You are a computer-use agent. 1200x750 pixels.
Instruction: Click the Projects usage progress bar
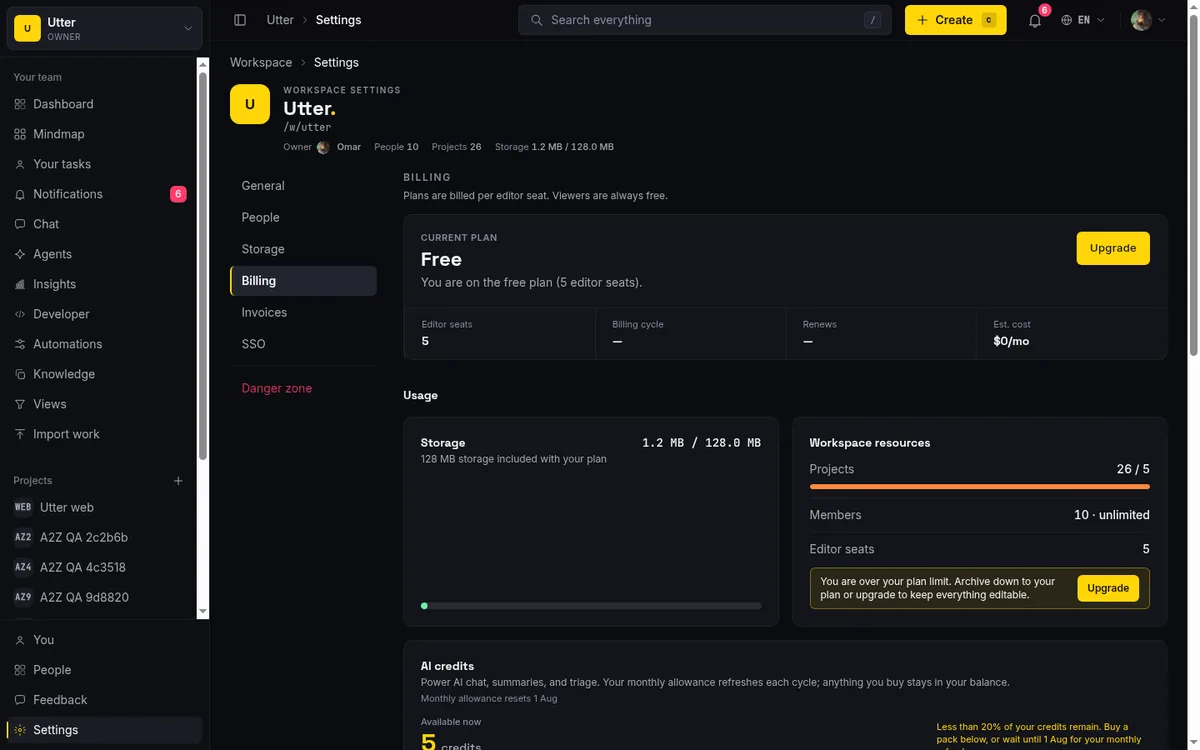(x=979, y=487)
